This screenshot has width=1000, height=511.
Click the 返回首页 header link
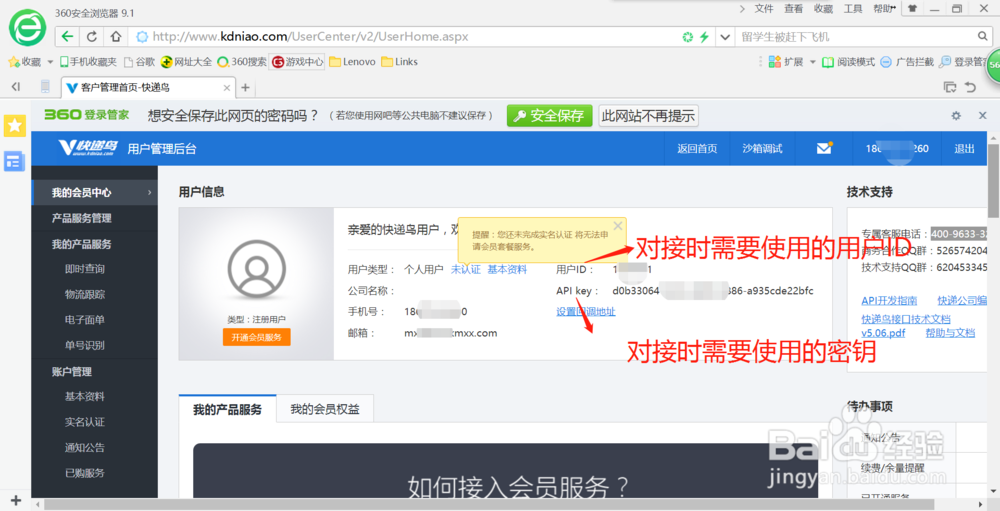(x=697, y=149)
